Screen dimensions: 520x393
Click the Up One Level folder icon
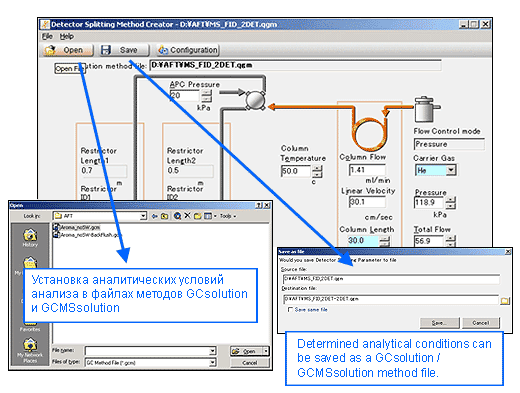[165, 216]
